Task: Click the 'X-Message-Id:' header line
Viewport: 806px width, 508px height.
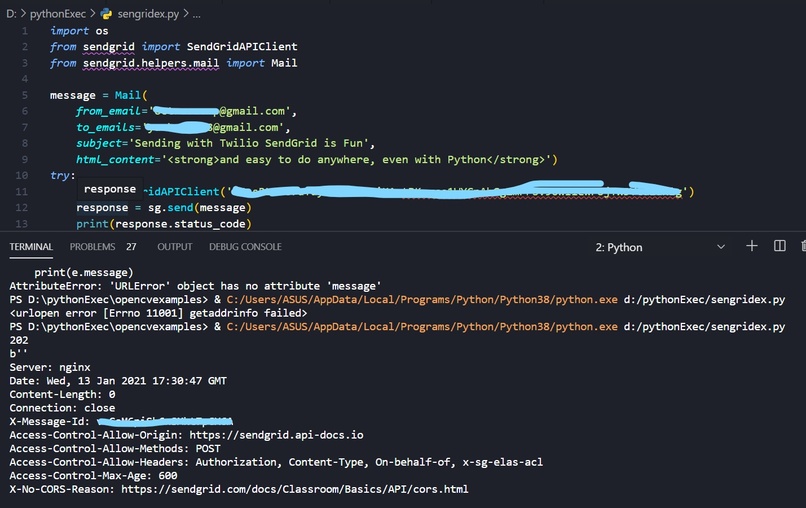Action: 121,422
